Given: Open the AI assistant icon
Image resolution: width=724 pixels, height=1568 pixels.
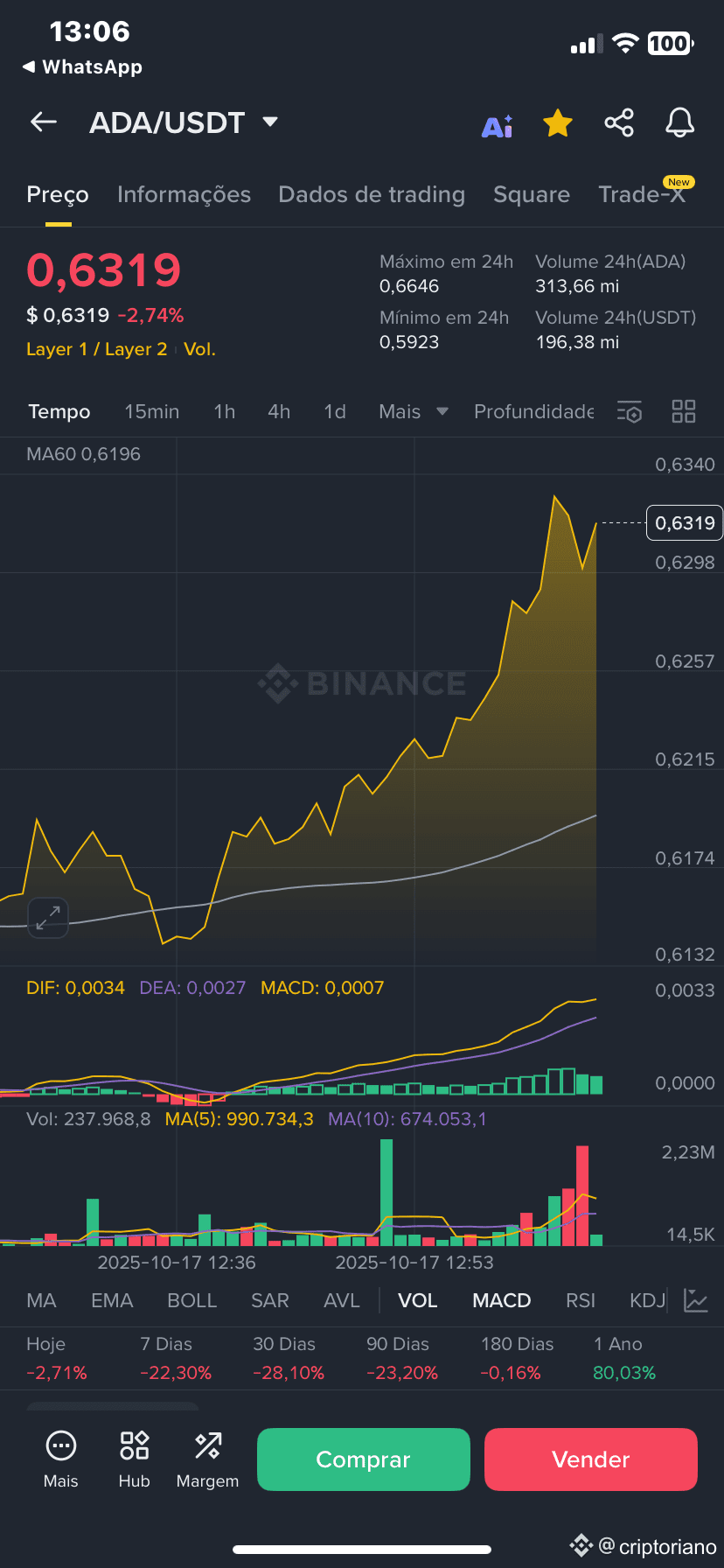Looking at the screenshot, I should click(498, 126).
